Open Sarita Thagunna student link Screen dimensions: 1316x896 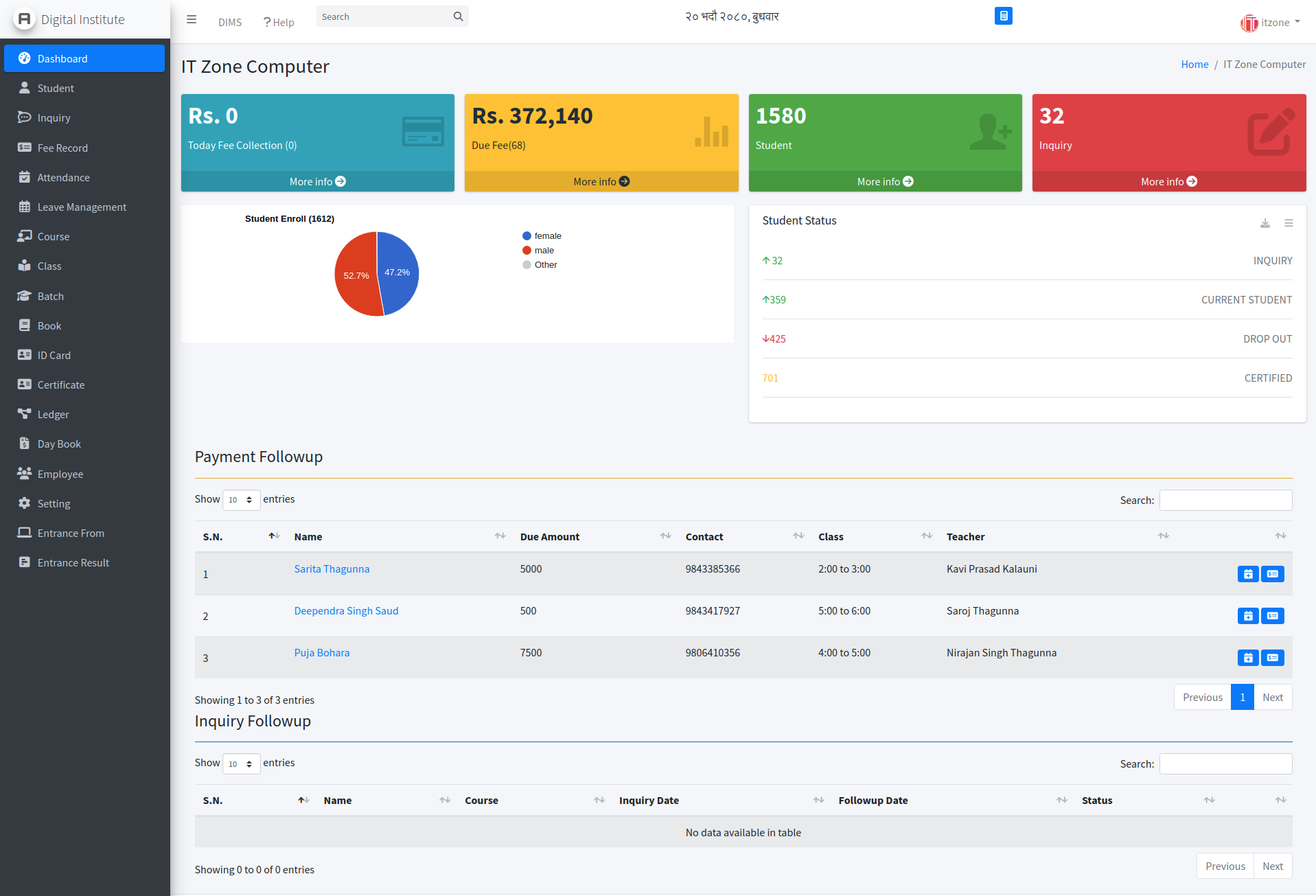[x=332, y=568]
